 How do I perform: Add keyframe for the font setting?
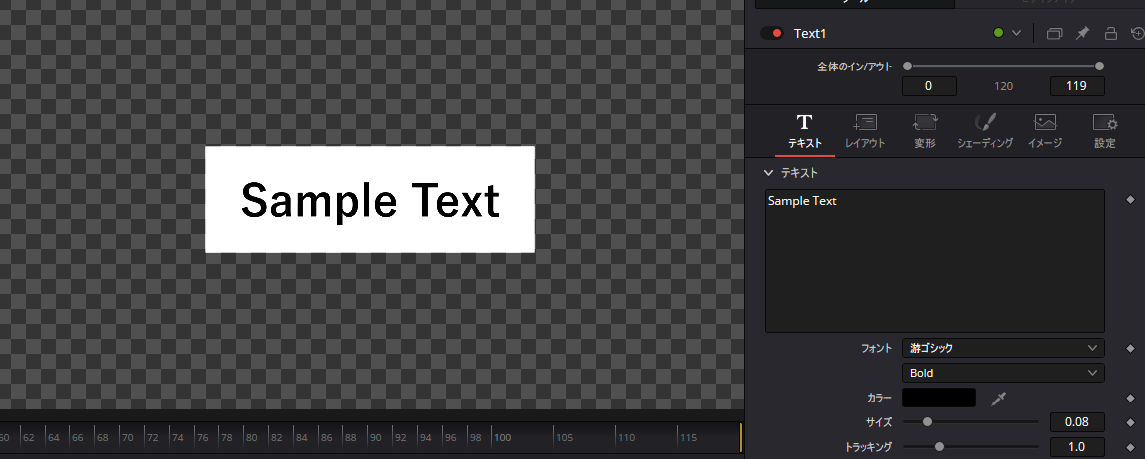pos(1130,348)
